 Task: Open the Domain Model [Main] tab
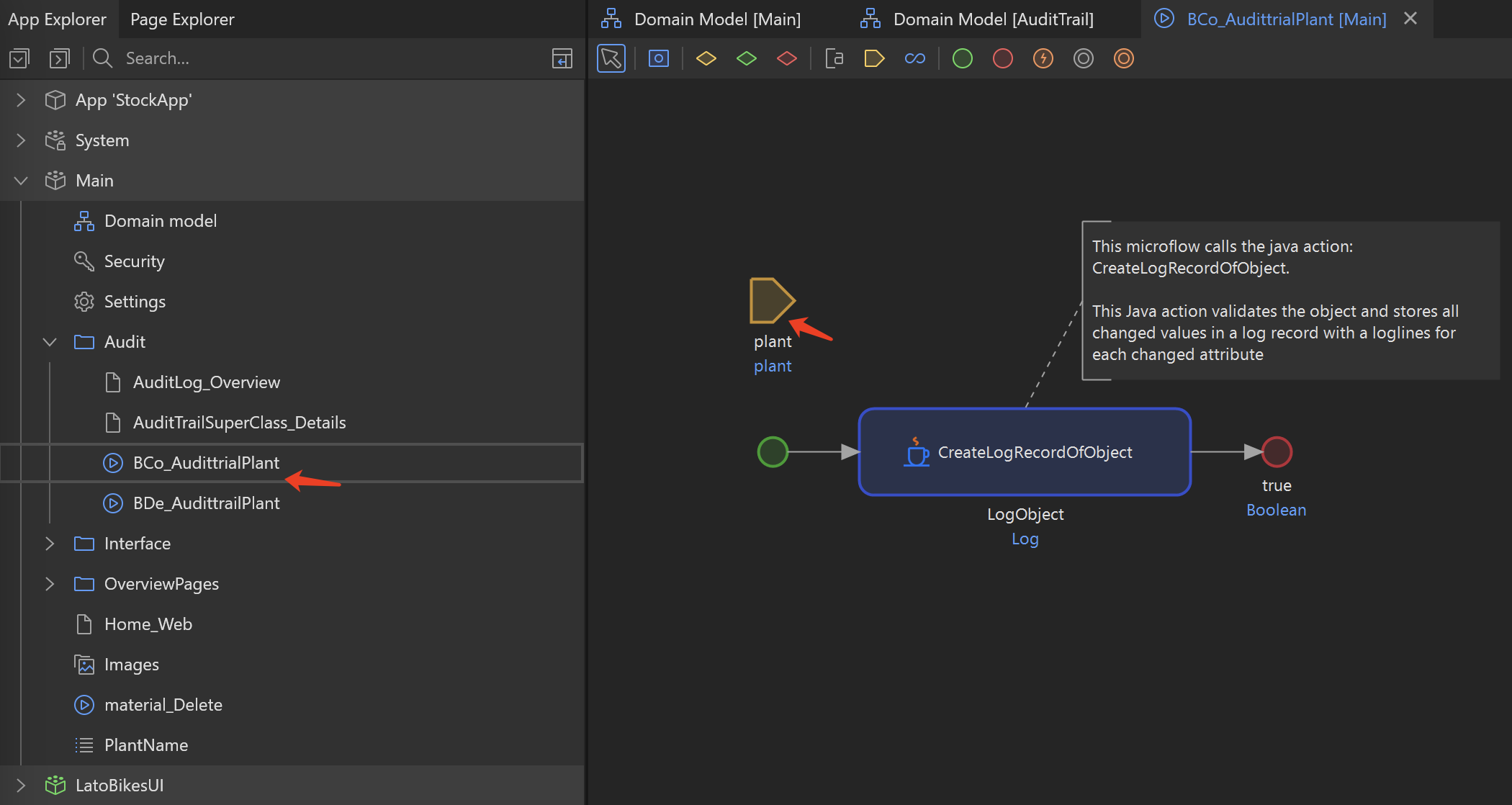click(x=702, y=19)
